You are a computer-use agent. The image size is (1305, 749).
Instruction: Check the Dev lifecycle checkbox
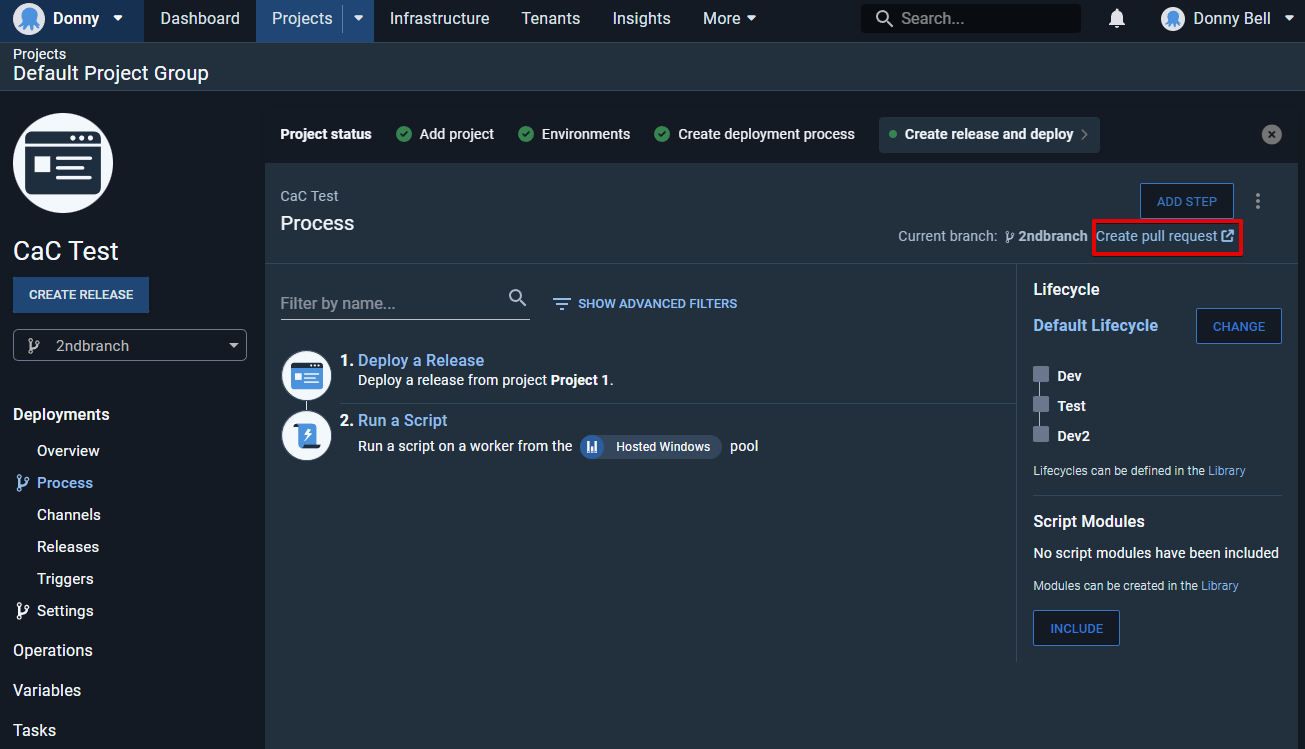click(1041, 375)
